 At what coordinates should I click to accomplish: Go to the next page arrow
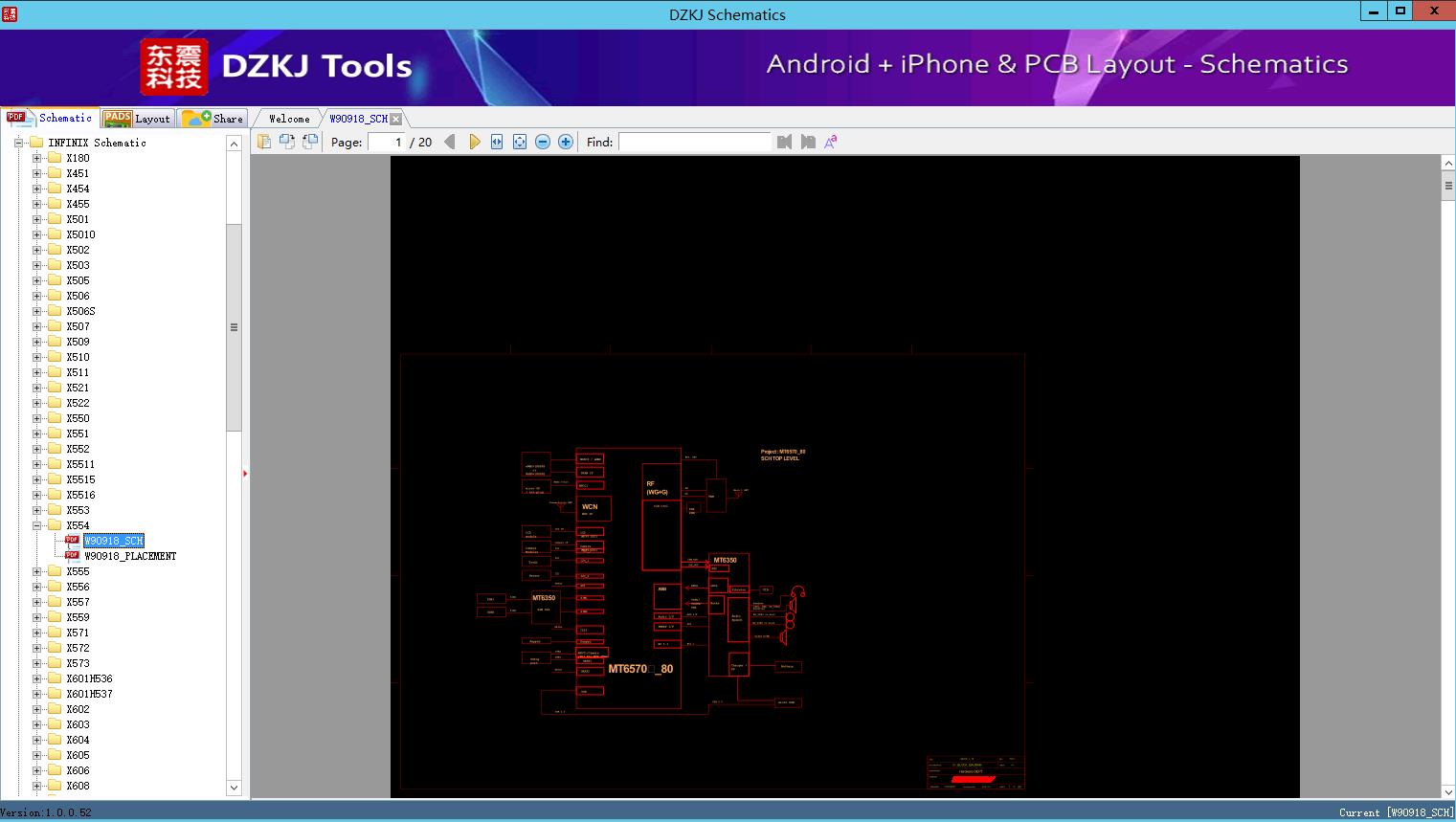coord(474,142)
